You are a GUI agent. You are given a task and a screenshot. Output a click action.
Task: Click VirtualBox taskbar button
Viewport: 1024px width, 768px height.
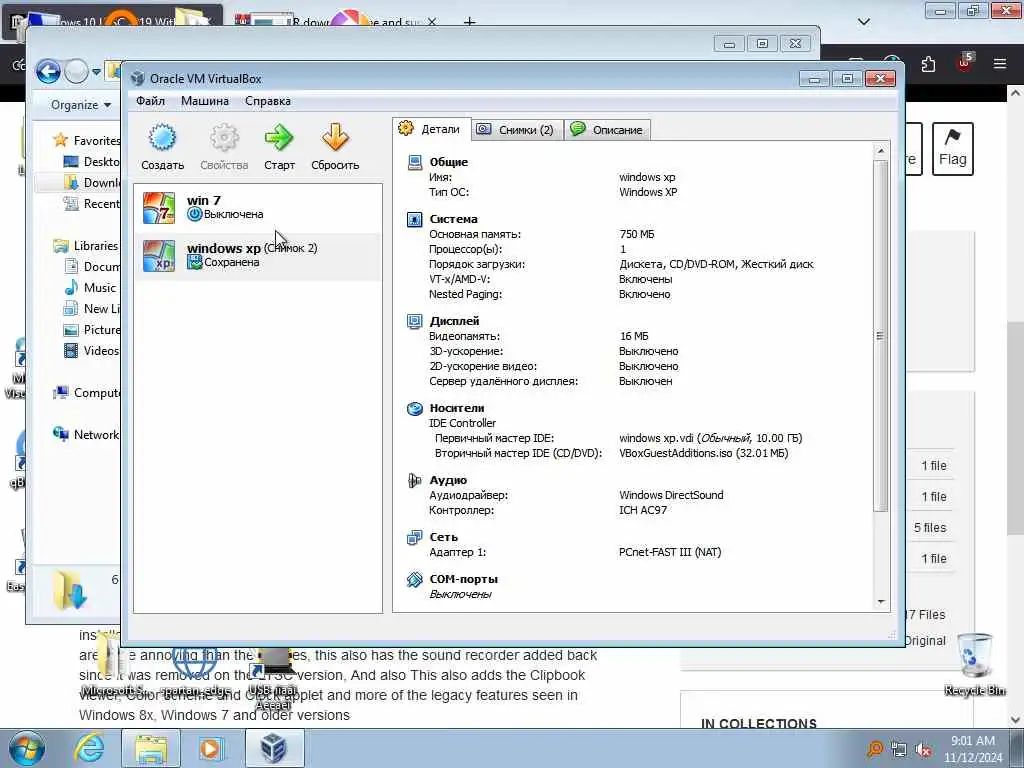[274, 748]
